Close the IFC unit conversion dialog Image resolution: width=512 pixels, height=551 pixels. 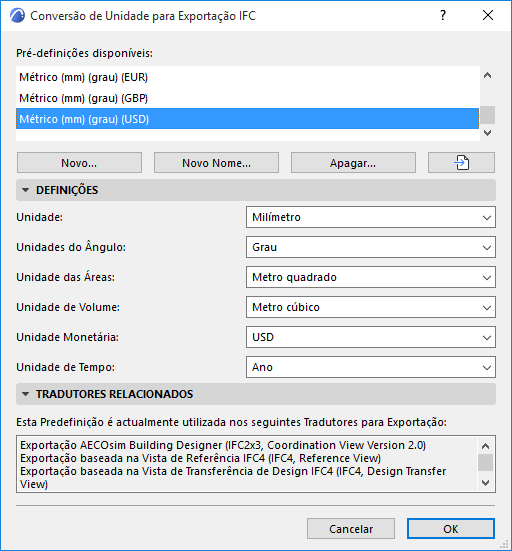tap(488, 15)
